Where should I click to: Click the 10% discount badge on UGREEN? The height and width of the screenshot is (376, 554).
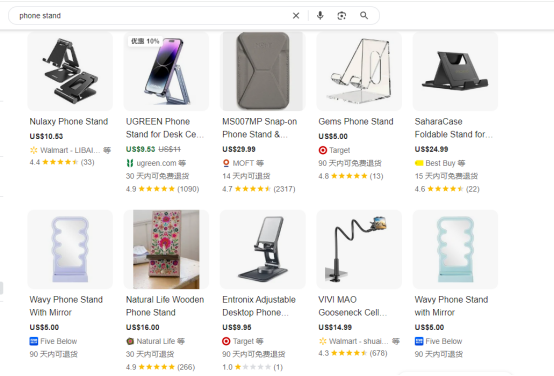tap(145, 41)
